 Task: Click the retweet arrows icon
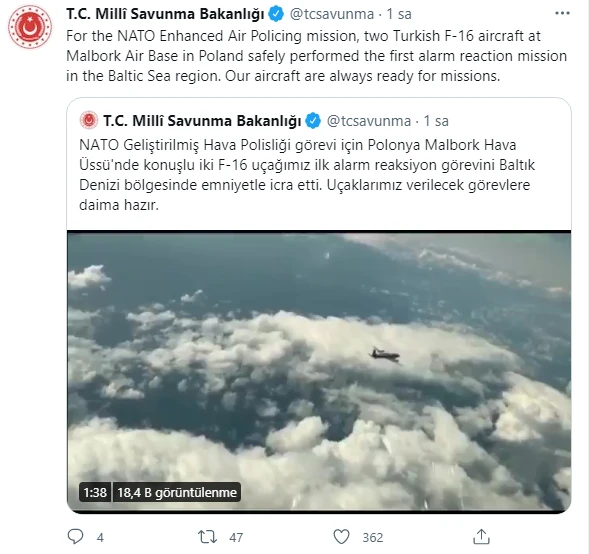tap(207, 537)
